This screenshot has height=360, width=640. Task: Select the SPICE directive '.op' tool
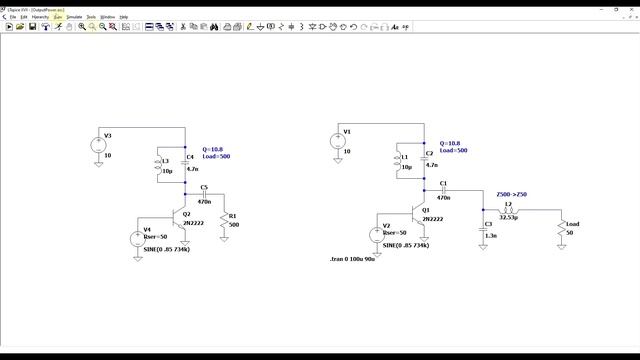pyautogui.click(x=405, y=27)
